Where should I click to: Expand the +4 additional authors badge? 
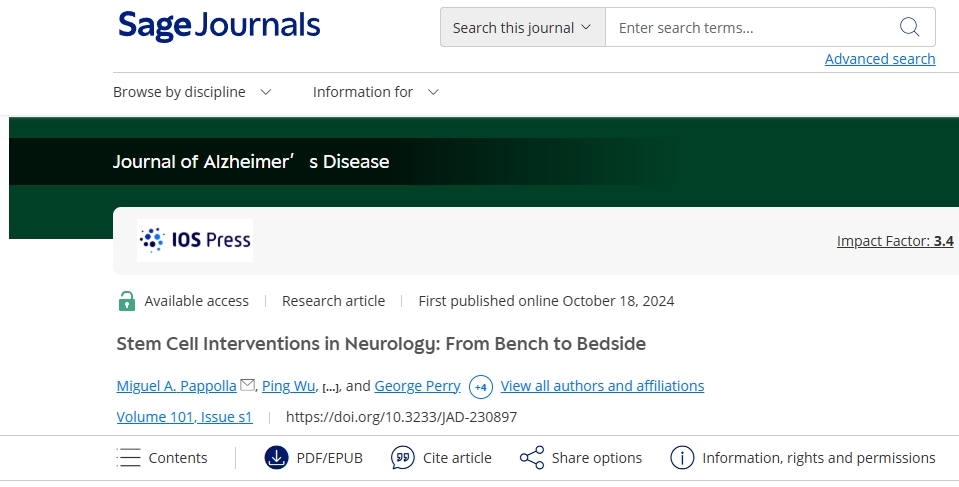click(481, 386)
